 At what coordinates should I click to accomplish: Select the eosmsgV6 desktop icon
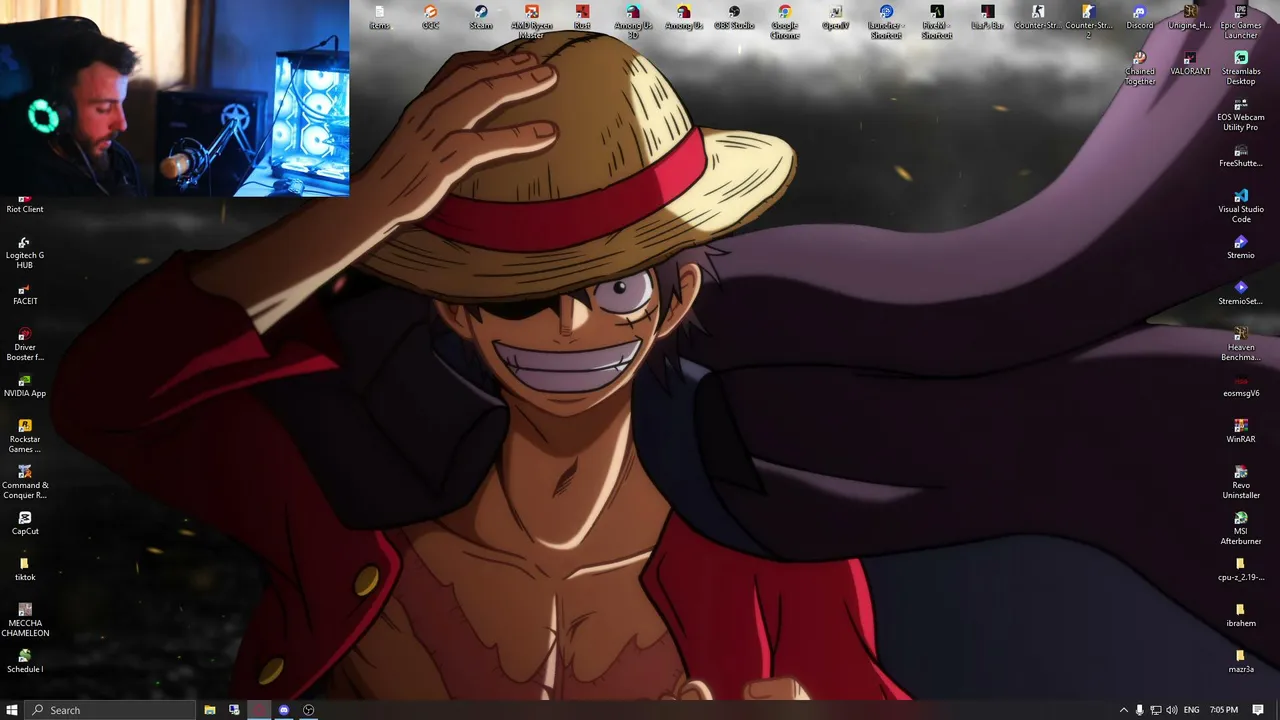(1241, 385)
